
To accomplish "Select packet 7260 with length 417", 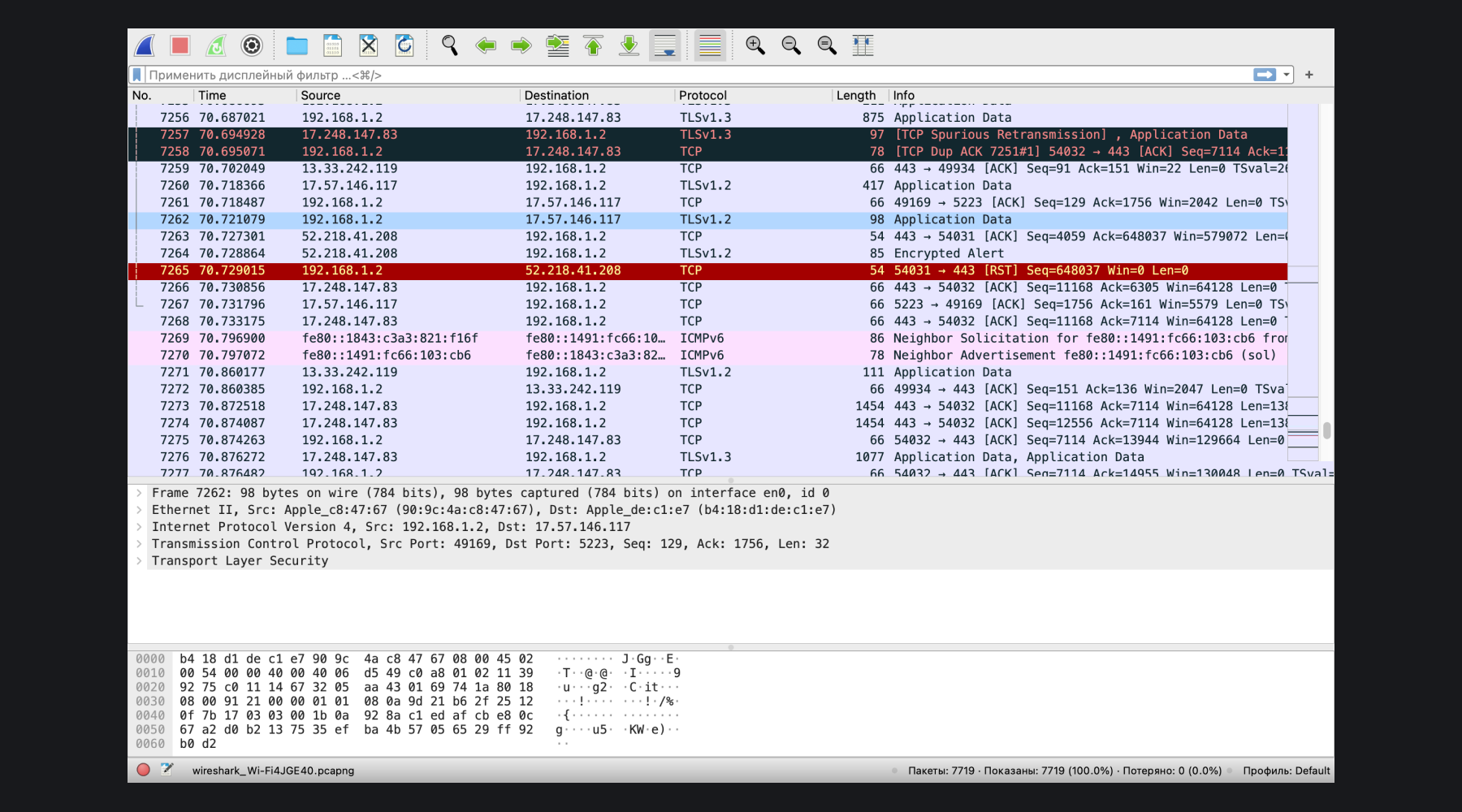I will click(x=707, y=186).
